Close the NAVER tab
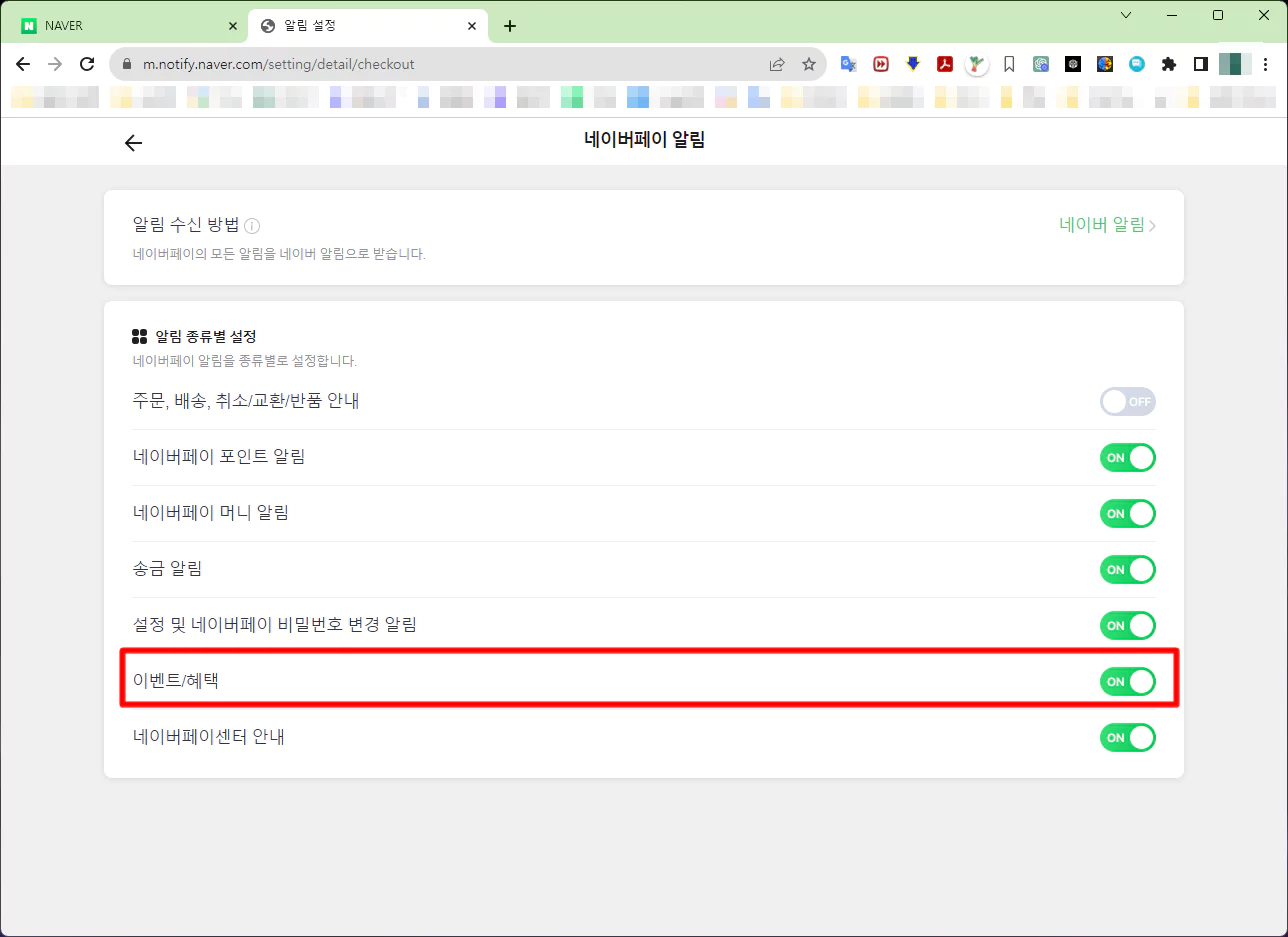The height and width of the screenshot is (937, 1288). (233, 26)
